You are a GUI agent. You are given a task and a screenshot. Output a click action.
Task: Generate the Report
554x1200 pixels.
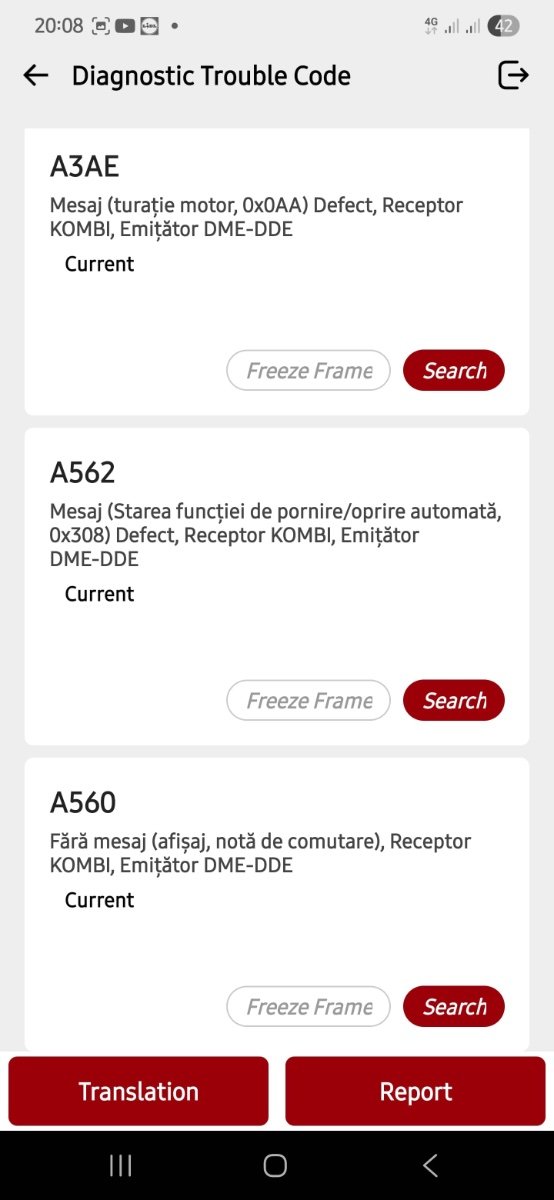tap(416, 1091)
